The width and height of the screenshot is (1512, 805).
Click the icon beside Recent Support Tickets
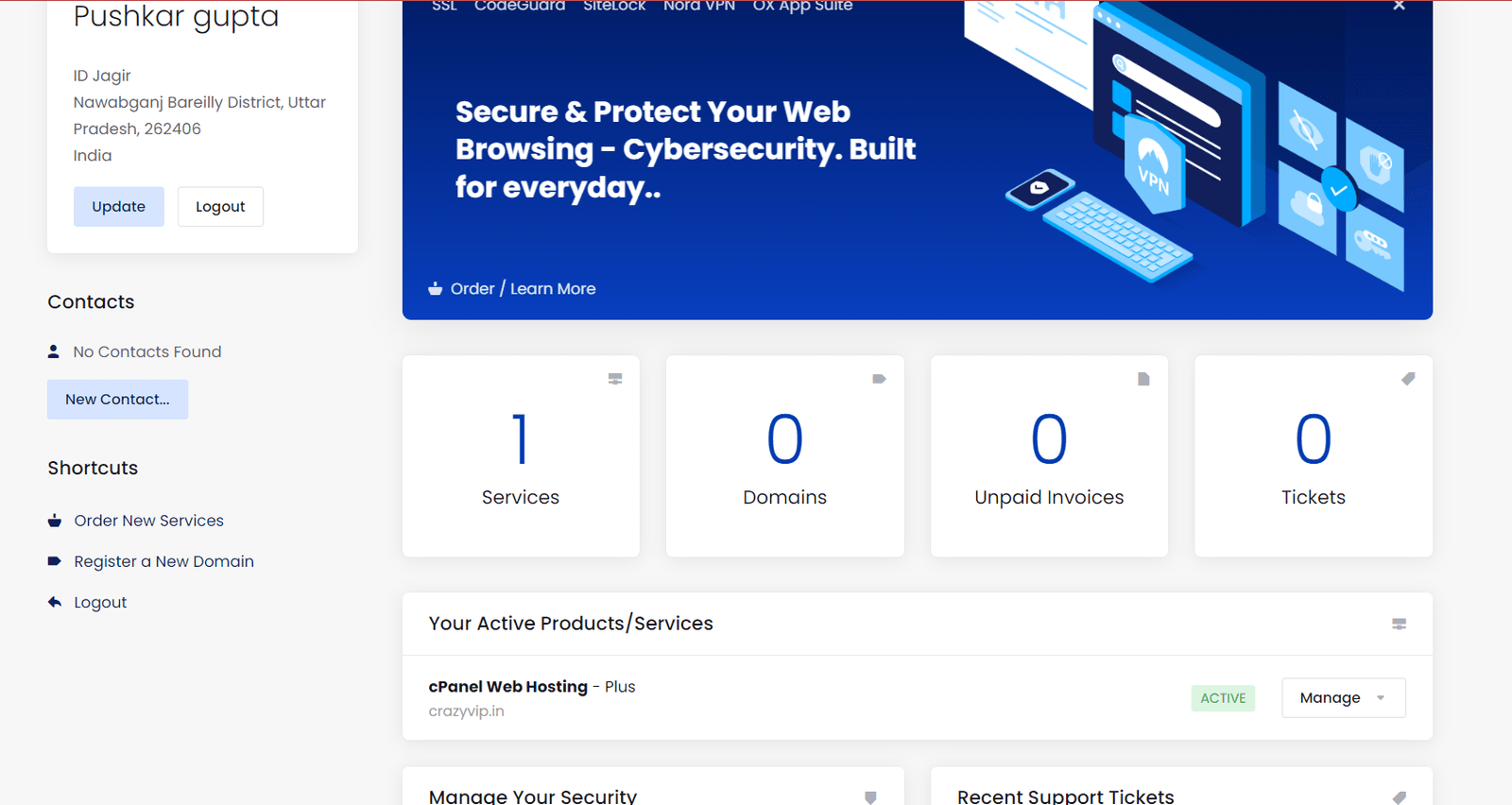coord(1400,797)
